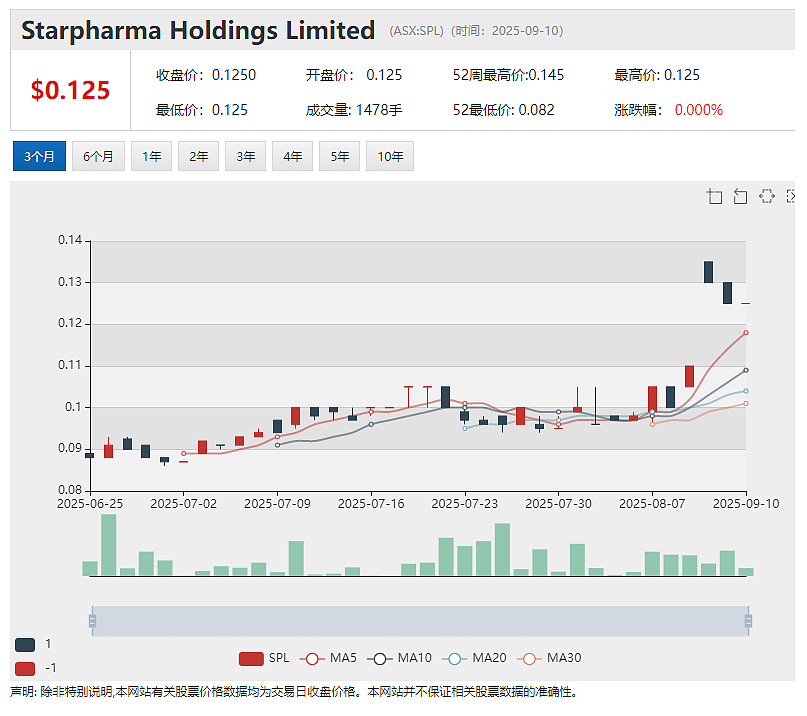
Task: Click the 成交量: 1478手 value
Action: [354, 110]
